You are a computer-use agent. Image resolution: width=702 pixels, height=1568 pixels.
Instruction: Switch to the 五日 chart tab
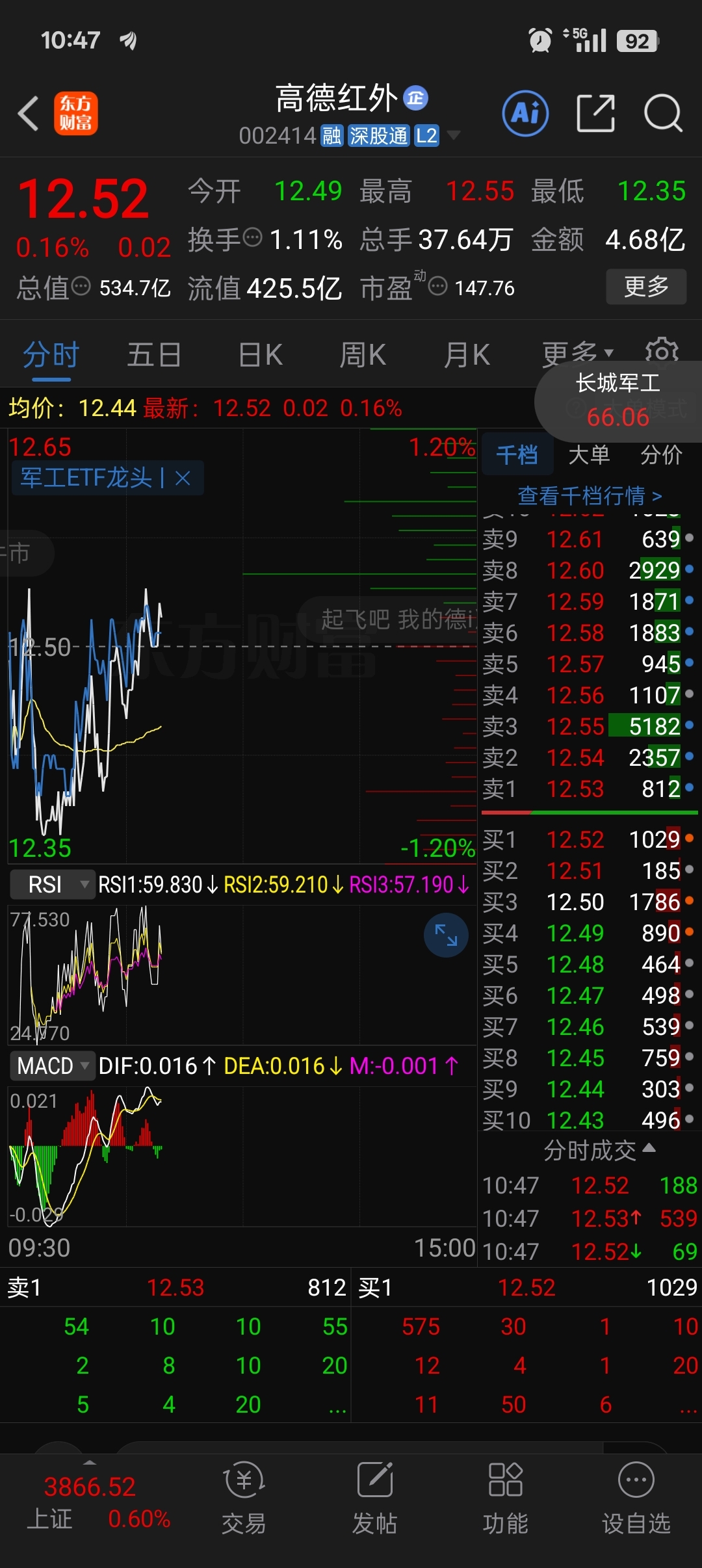[154, 355]
